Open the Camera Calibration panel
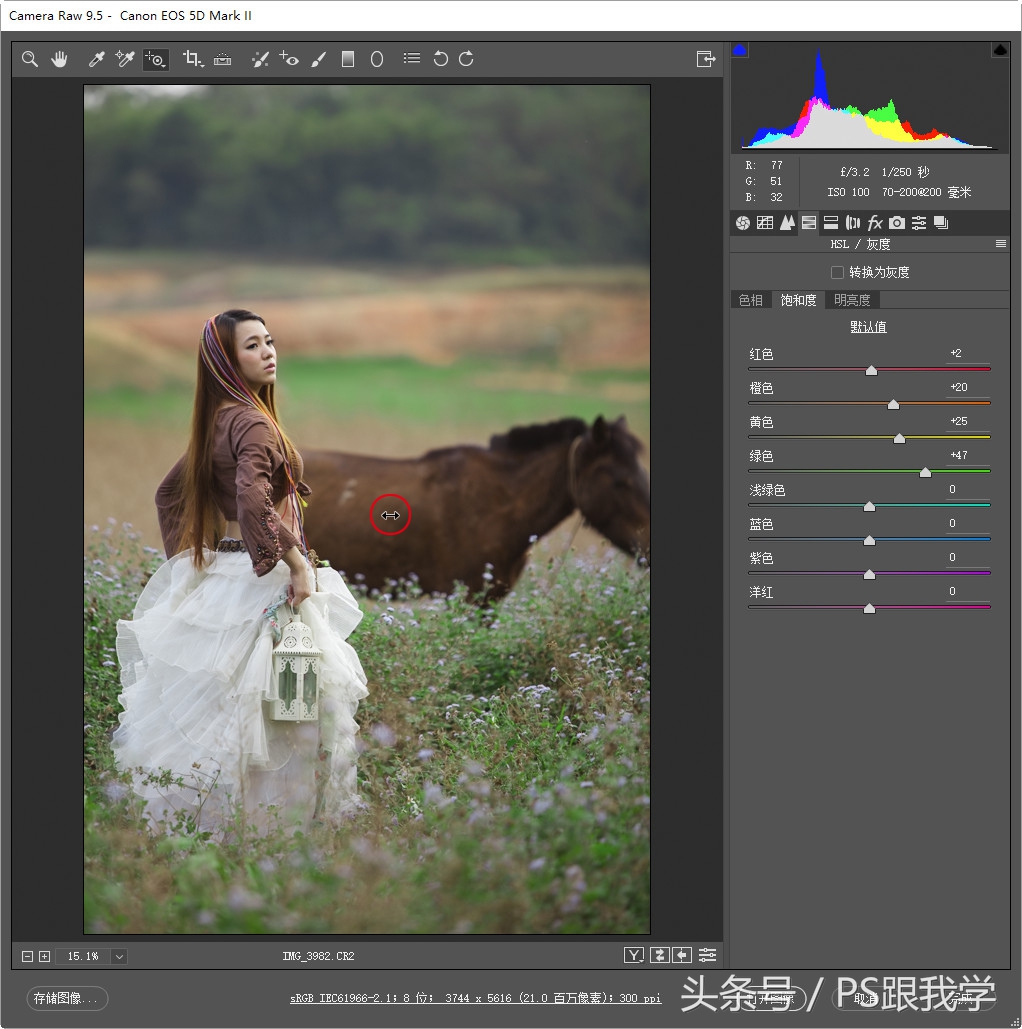1022x1029 pixels. click(x=896, y=222)
